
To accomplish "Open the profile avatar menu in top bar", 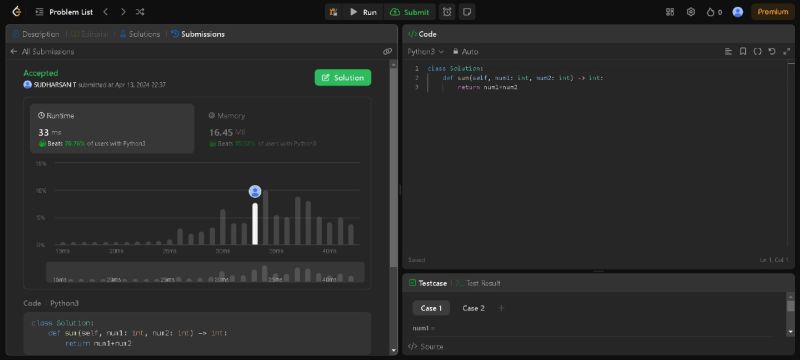I will click(x=738, y=12).
